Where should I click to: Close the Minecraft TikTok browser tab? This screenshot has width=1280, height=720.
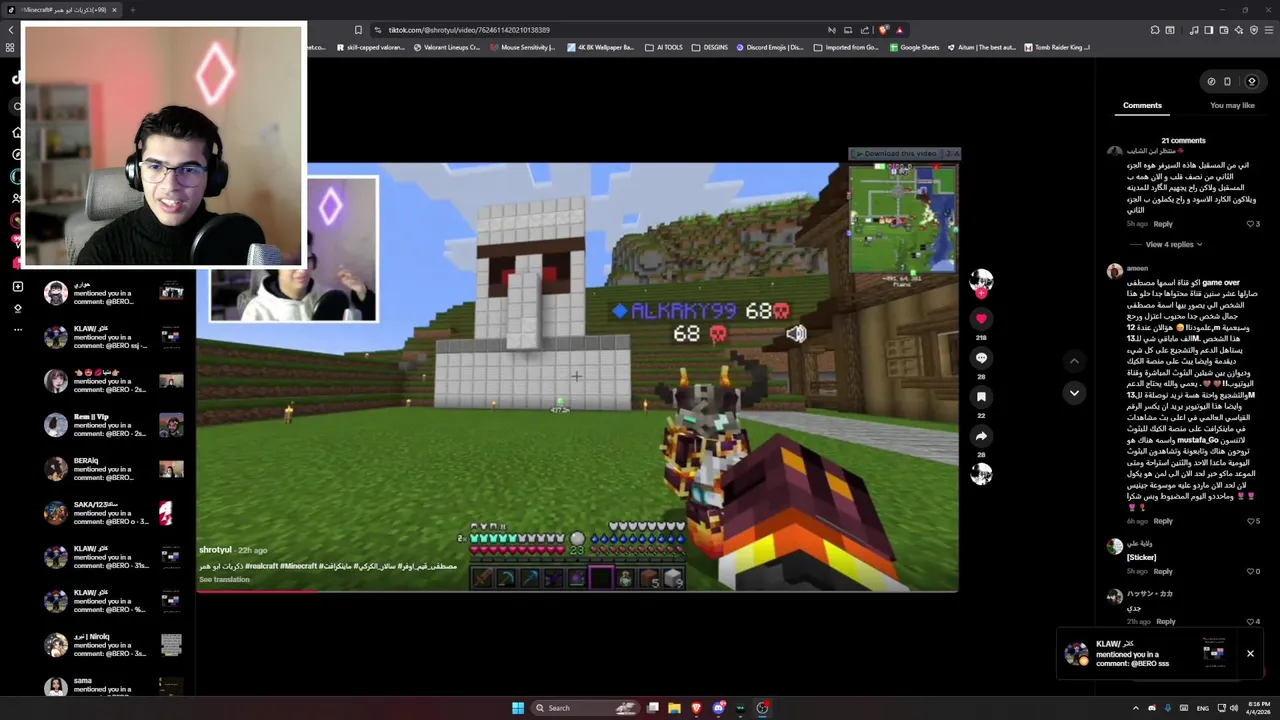click(114, 10)
